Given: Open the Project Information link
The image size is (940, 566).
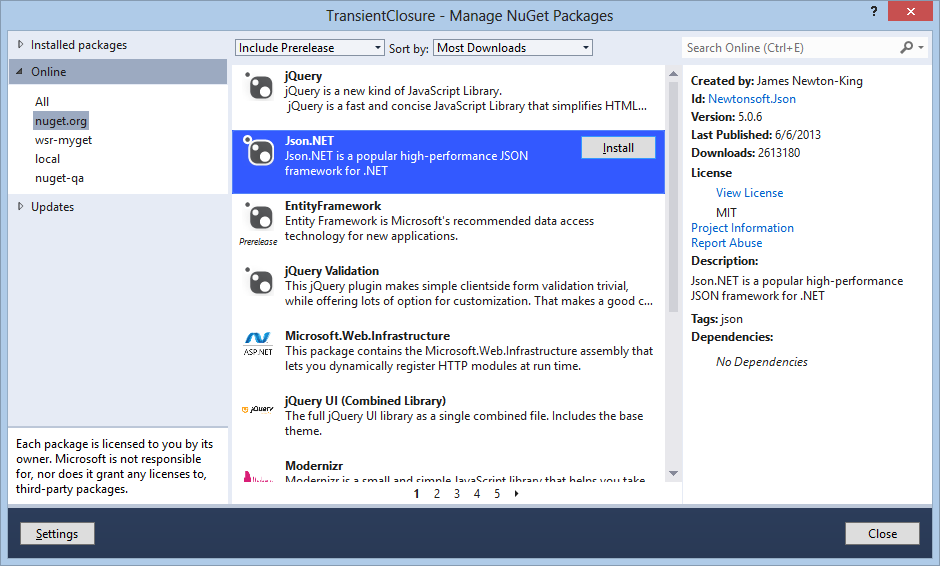Looking at the screenshot, I should (742, 228).
